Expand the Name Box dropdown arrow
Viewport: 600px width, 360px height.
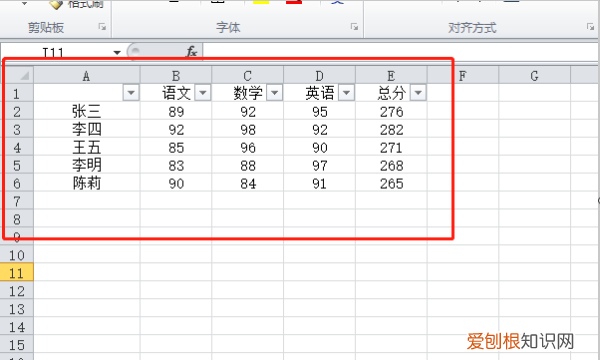pyautogui.click(x=117, y=52)
